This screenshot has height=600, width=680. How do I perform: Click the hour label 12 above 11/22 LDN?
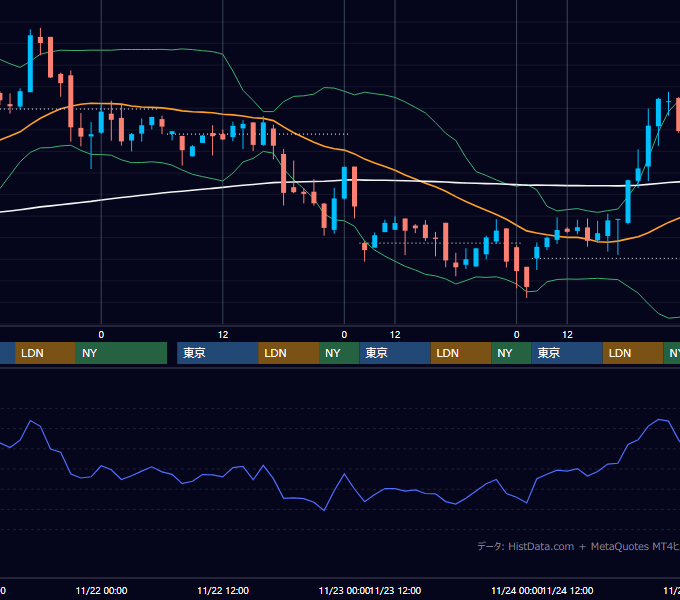(x=223, y=335)
